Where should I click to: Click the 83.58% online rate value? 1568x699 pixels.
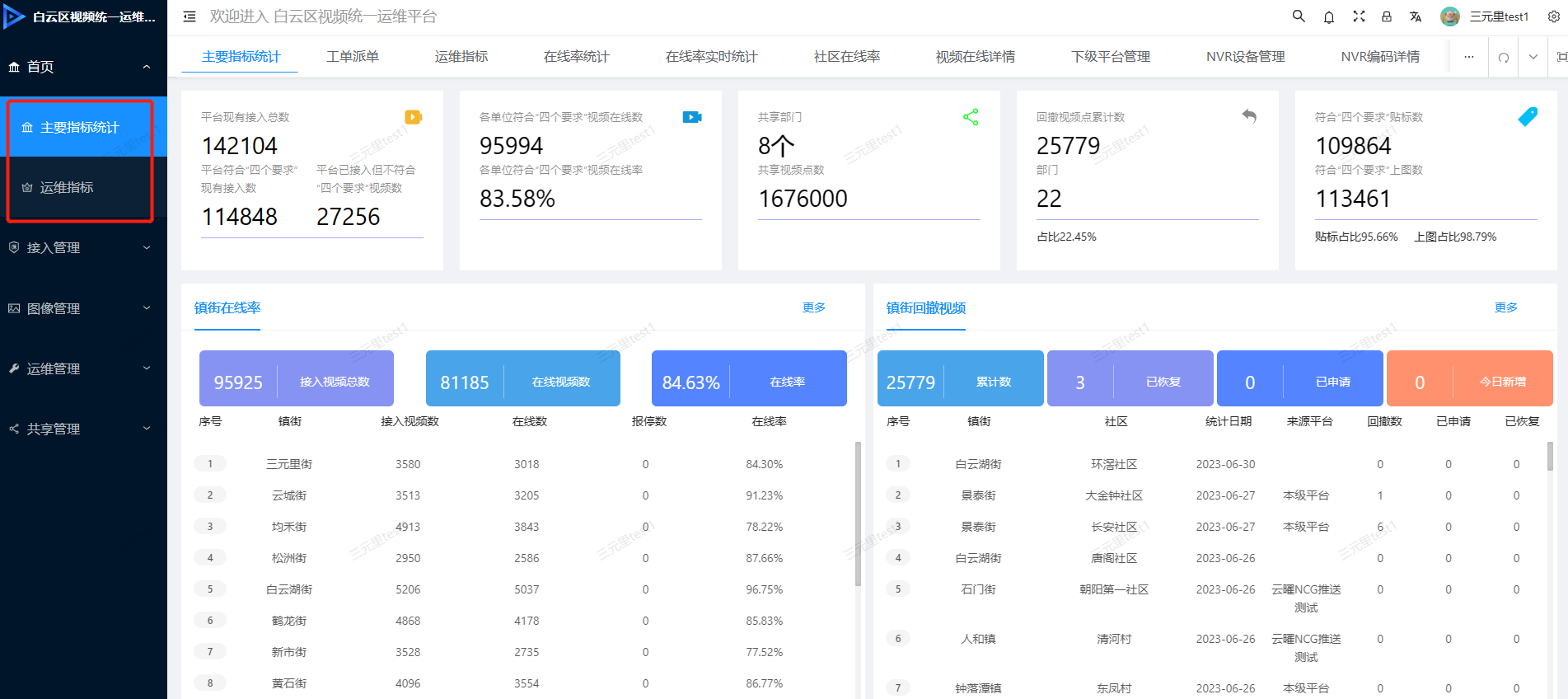517,199
